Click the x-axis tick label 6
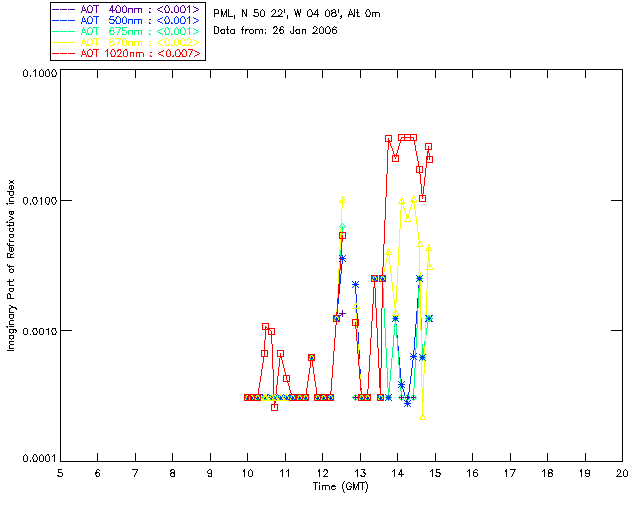Image resolution: width=640 pixels, height=512 pixels. coord(98,473)
